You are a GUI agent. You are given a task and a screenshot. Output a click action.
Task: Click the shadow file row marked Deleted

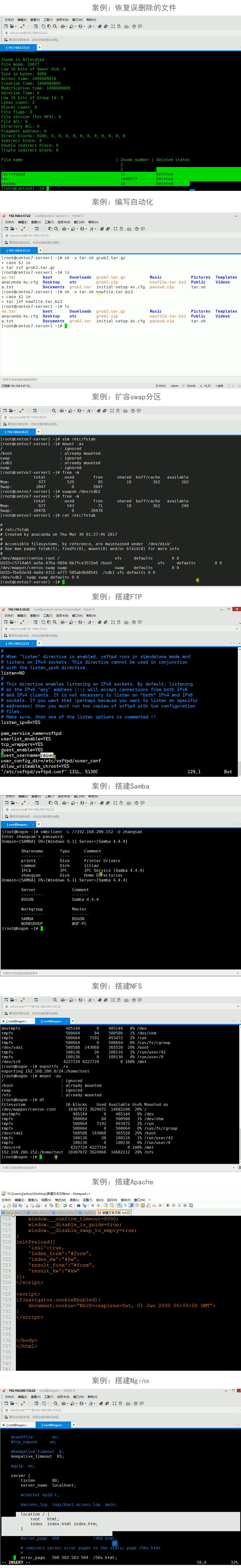coord(94,183)
